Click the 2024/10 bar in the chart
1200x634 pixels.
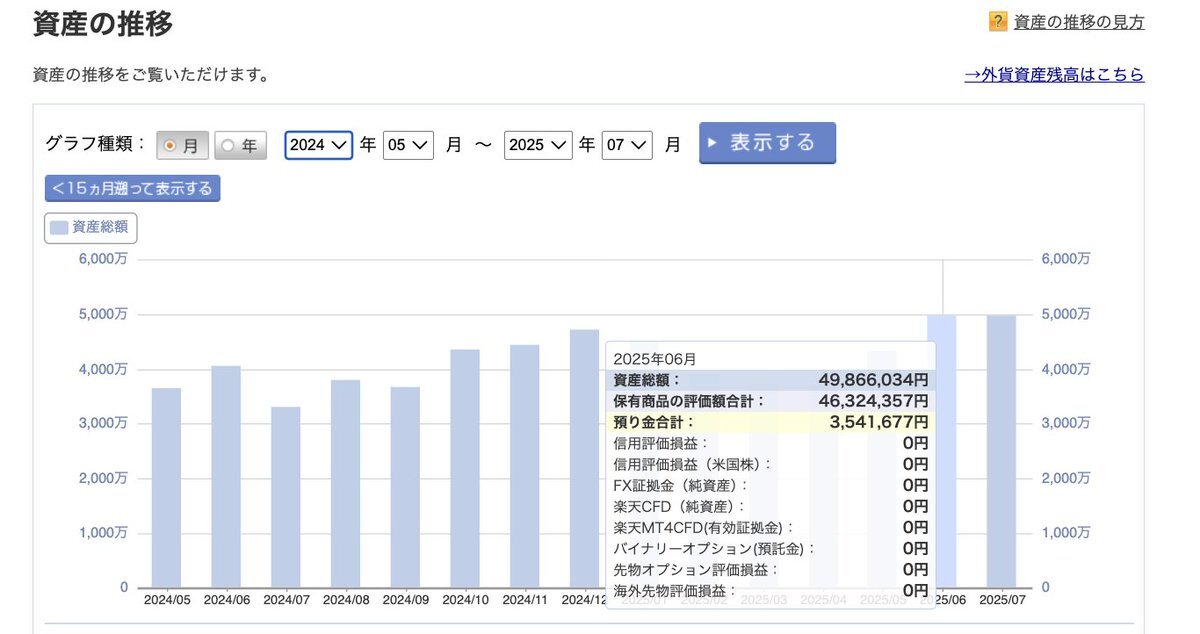pos(465,468)
